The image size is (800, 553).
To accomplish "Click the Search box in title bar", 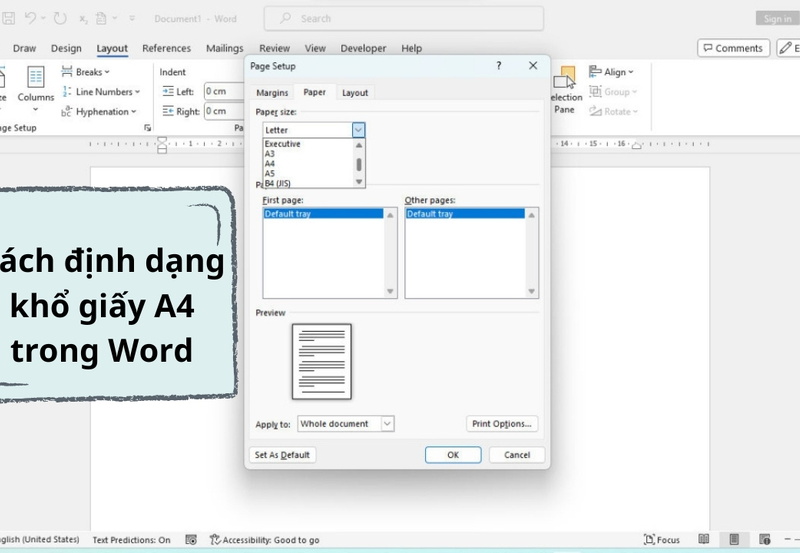I will (x=404, y=18).
